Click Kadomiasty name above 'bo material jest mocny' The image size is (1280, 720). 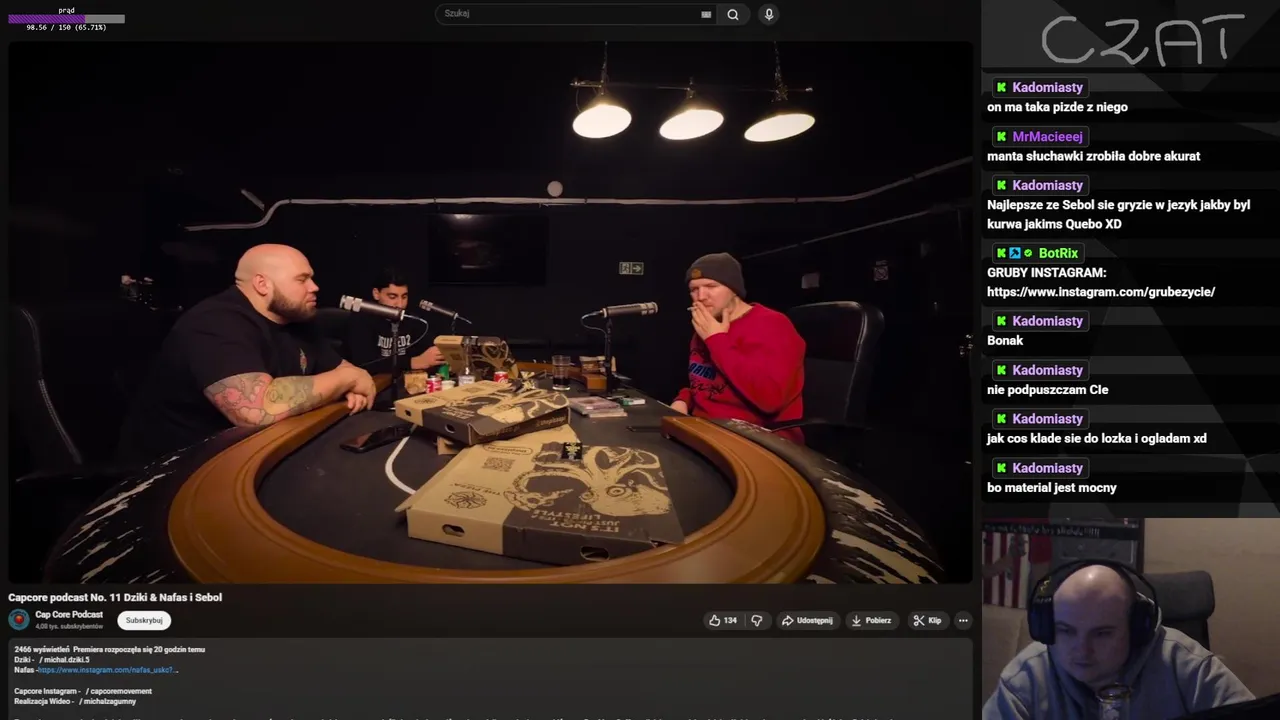point(1047,468)
